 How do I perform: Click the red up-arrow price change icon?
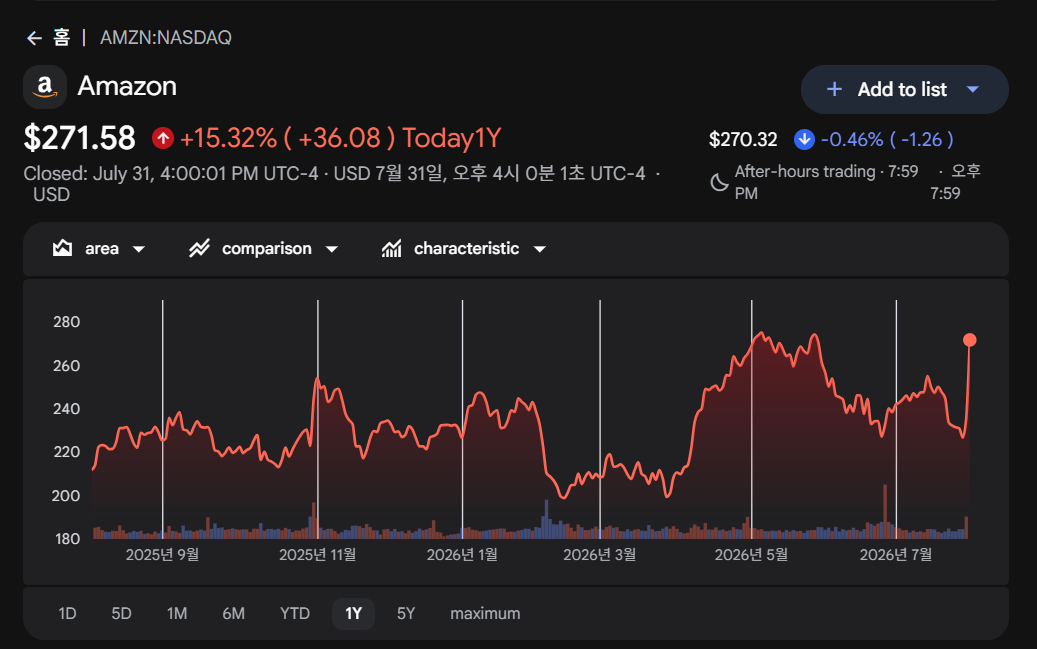(163, 138)
